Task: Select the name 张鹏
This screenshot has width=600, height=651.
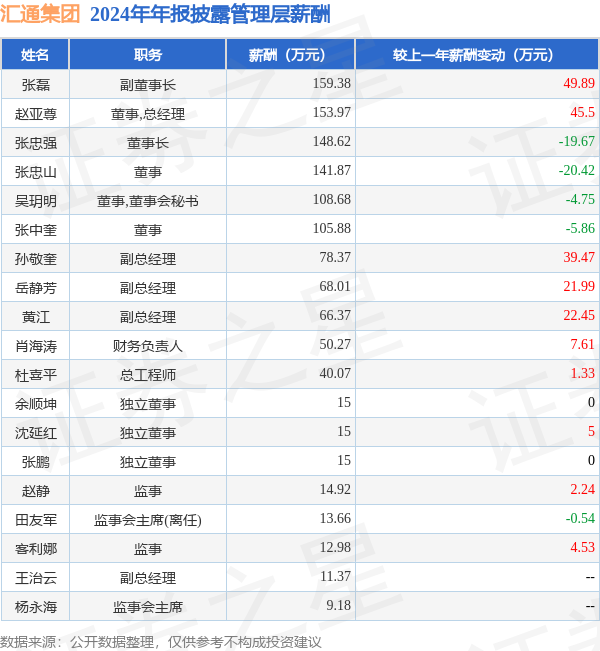Action: tap(36, 462)
